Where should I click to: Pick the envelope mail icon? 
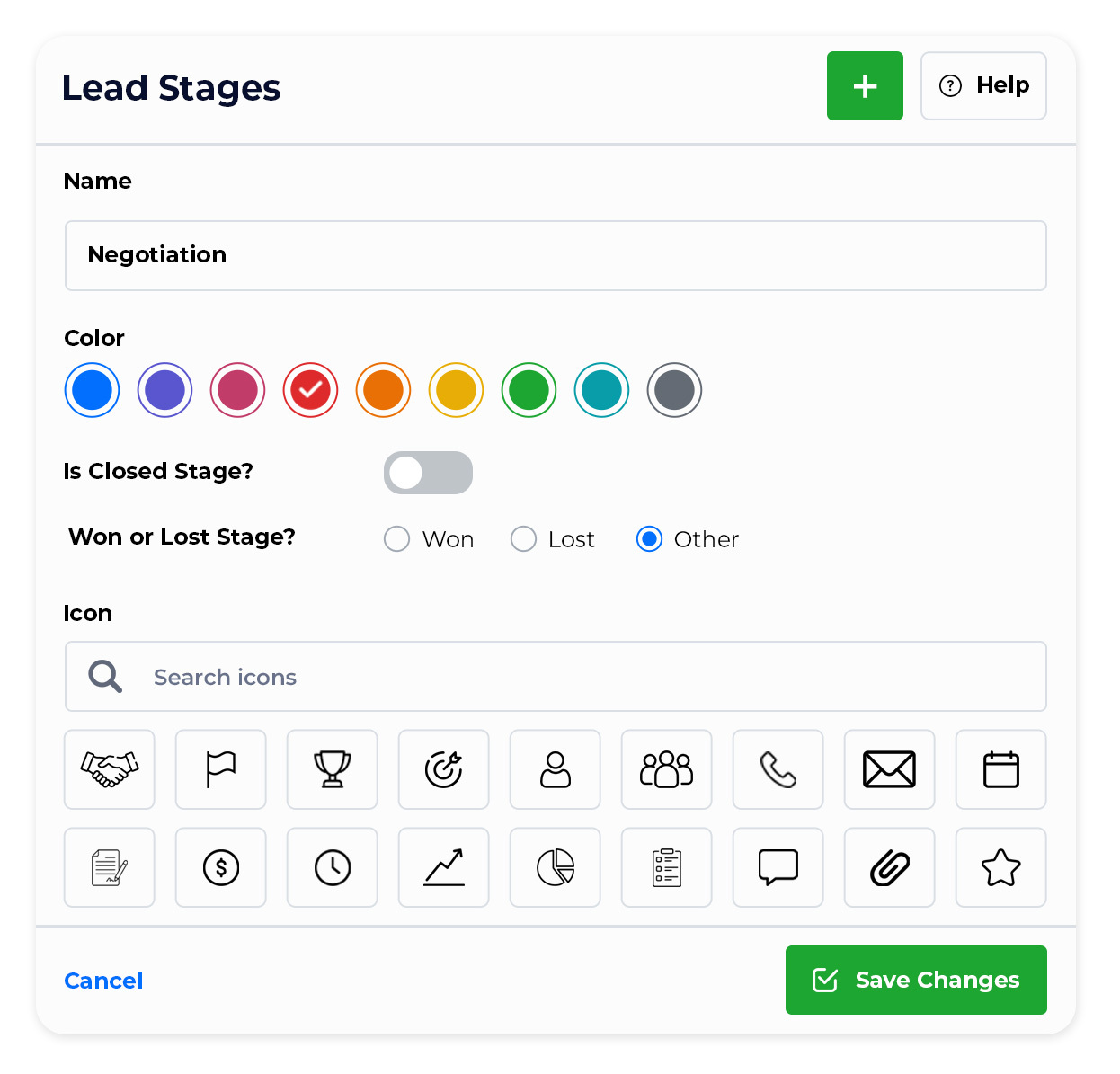[890, 769]
